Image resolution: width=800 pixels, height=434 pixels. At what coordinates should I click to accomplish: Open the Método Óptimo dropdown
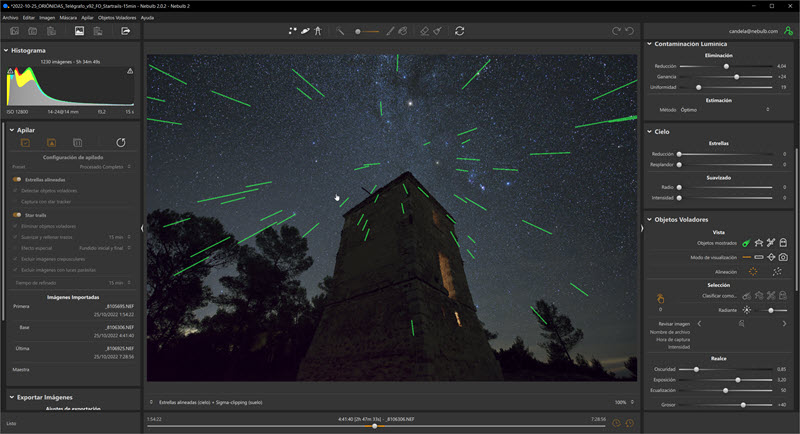724,110
